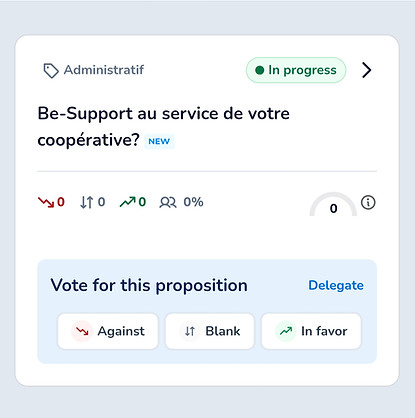Click the Delegate link
This screenshot has height=418, width=415.
pos(336,285)
